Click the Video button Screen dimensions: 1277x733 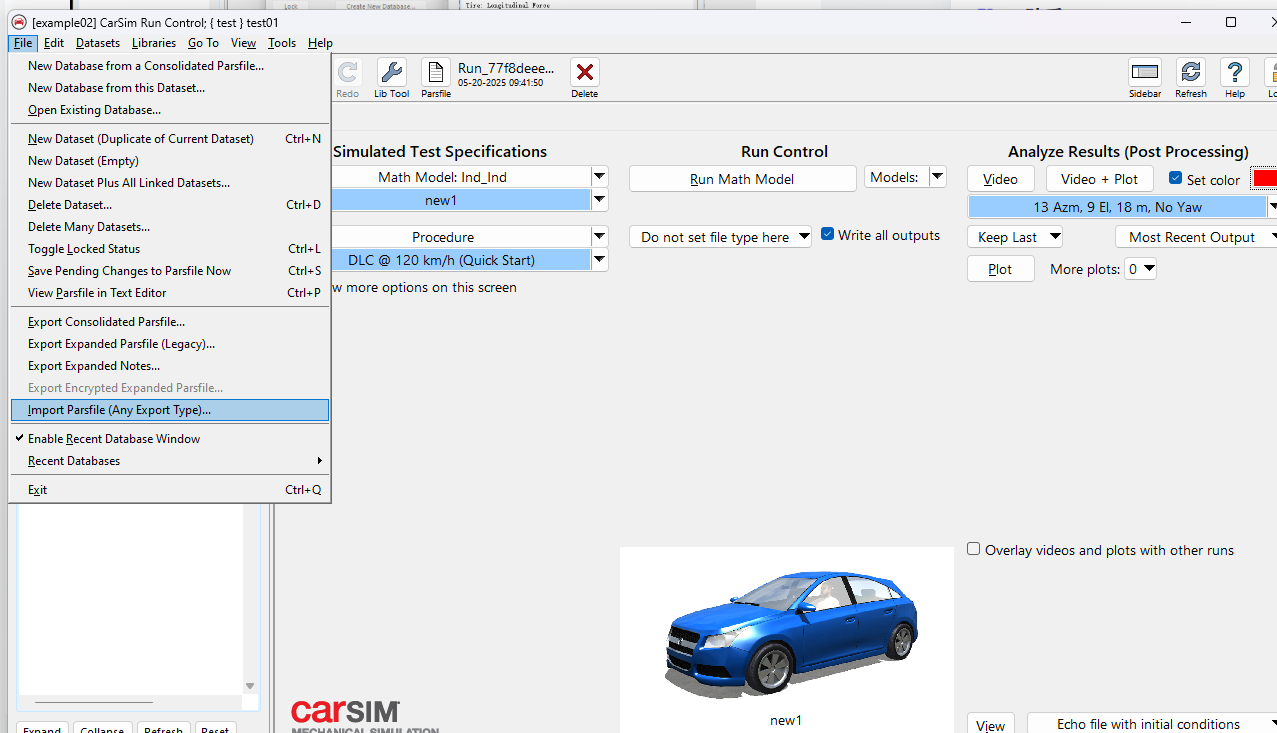(x=1000, y=179)
